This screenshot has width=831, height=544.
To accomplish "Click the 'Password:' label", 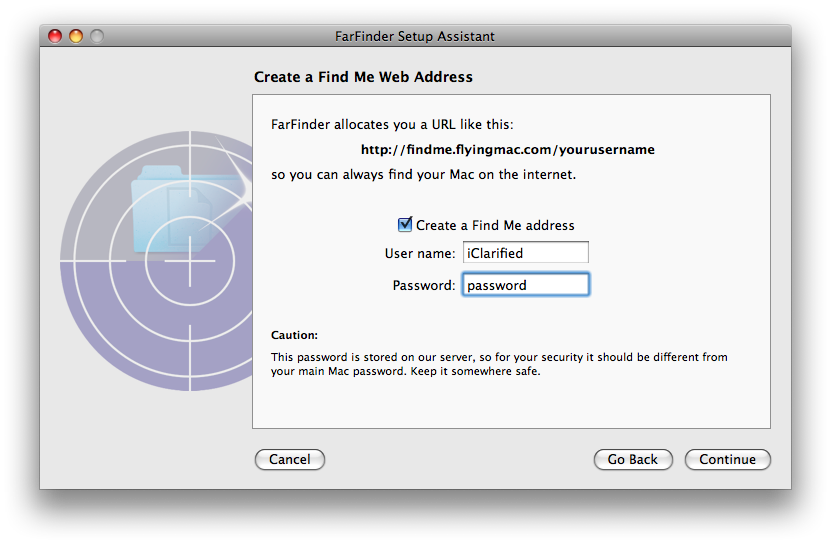I will coord(424,285).
